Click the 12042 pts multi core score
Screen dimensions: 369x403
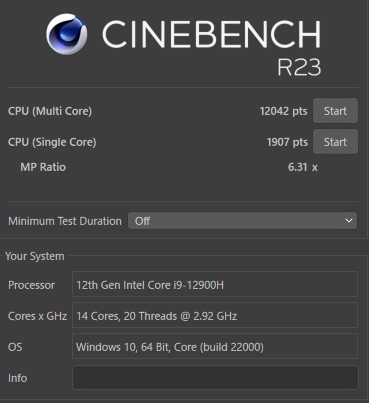tap(283, 111)
